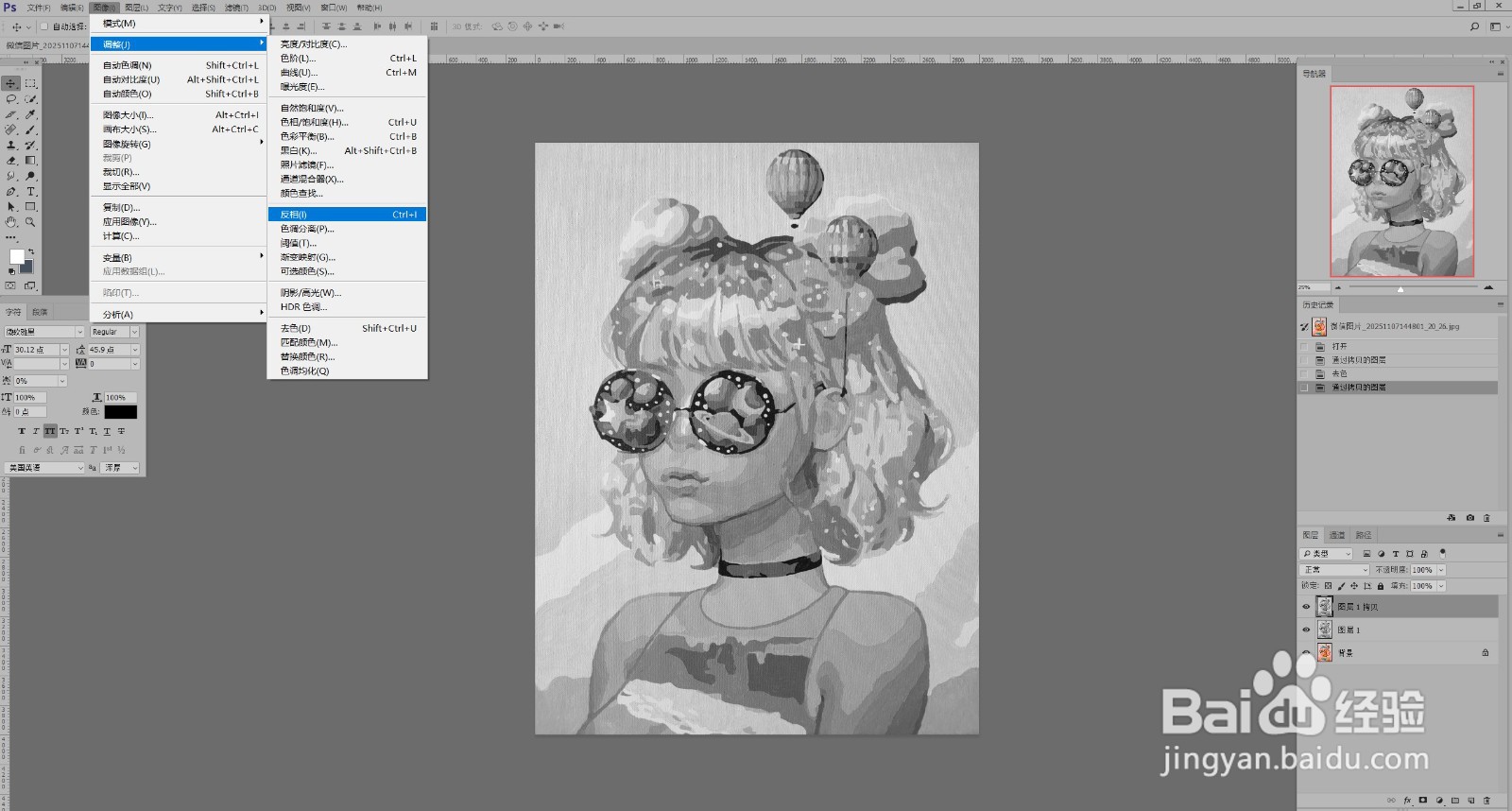The height and width of the screenshot is (811, 1512).
Task: Toggle layer filter on/off switch
Action: coord(1442,553)
